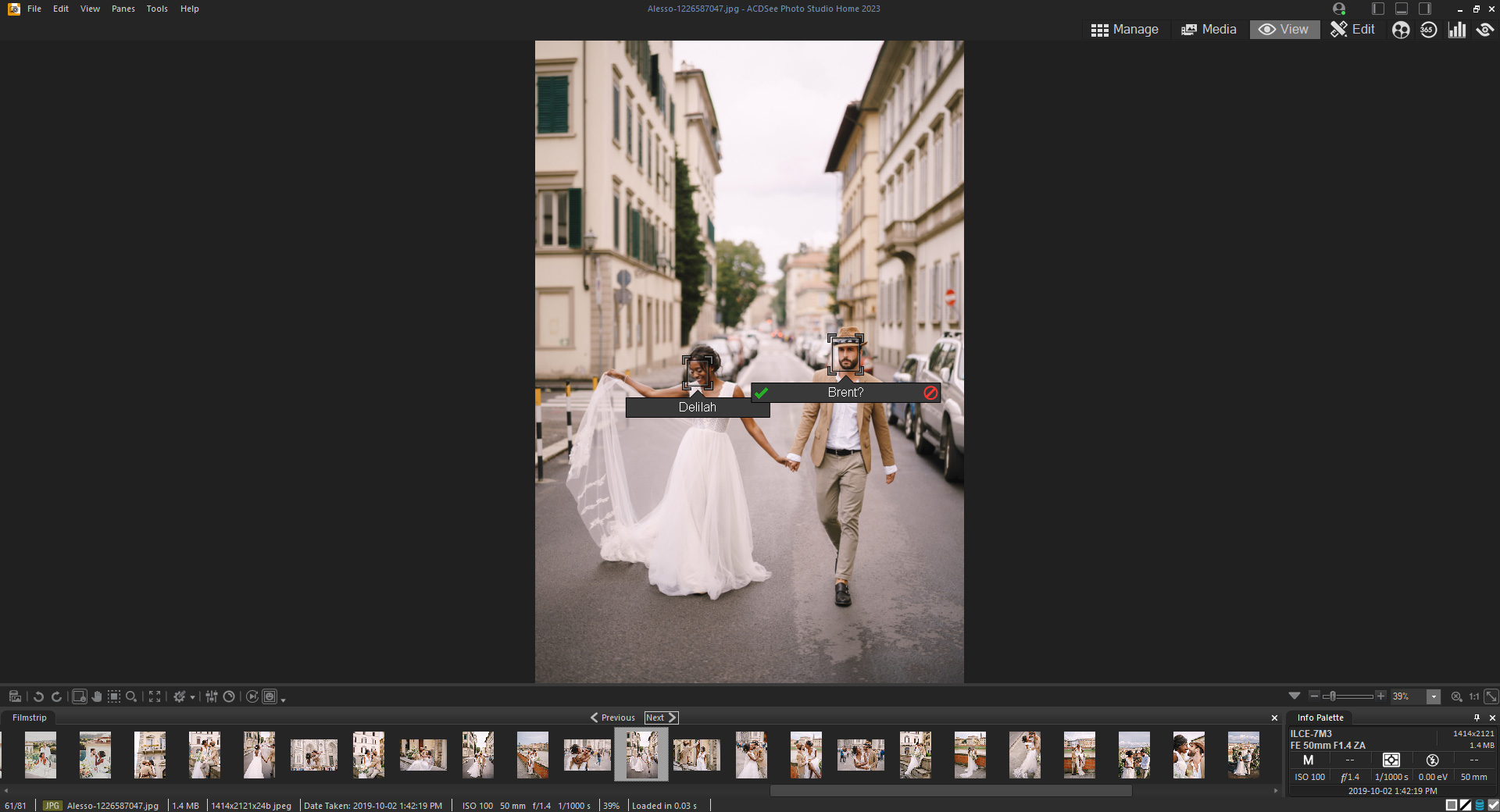Image resolution: width=1500 pixels, height=812 pixels.
Task: Click the Next button above the filmstrip
Action: coord(660,718)
